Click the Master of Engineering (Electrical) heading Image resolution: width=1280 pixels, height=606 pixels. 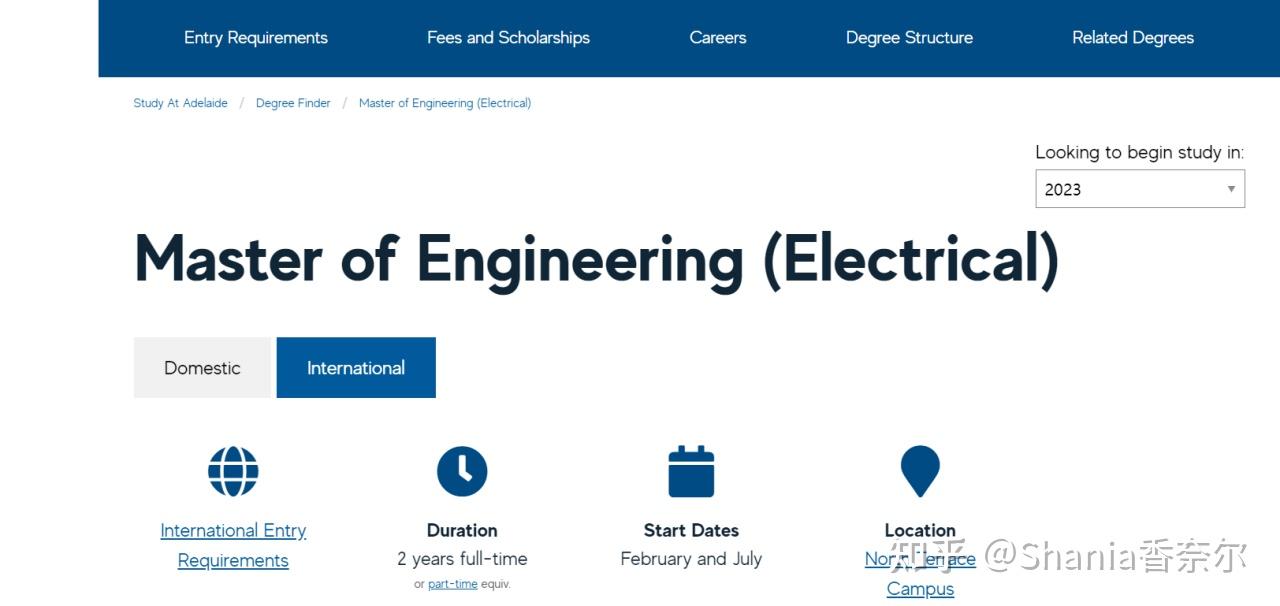pos(596,259)
